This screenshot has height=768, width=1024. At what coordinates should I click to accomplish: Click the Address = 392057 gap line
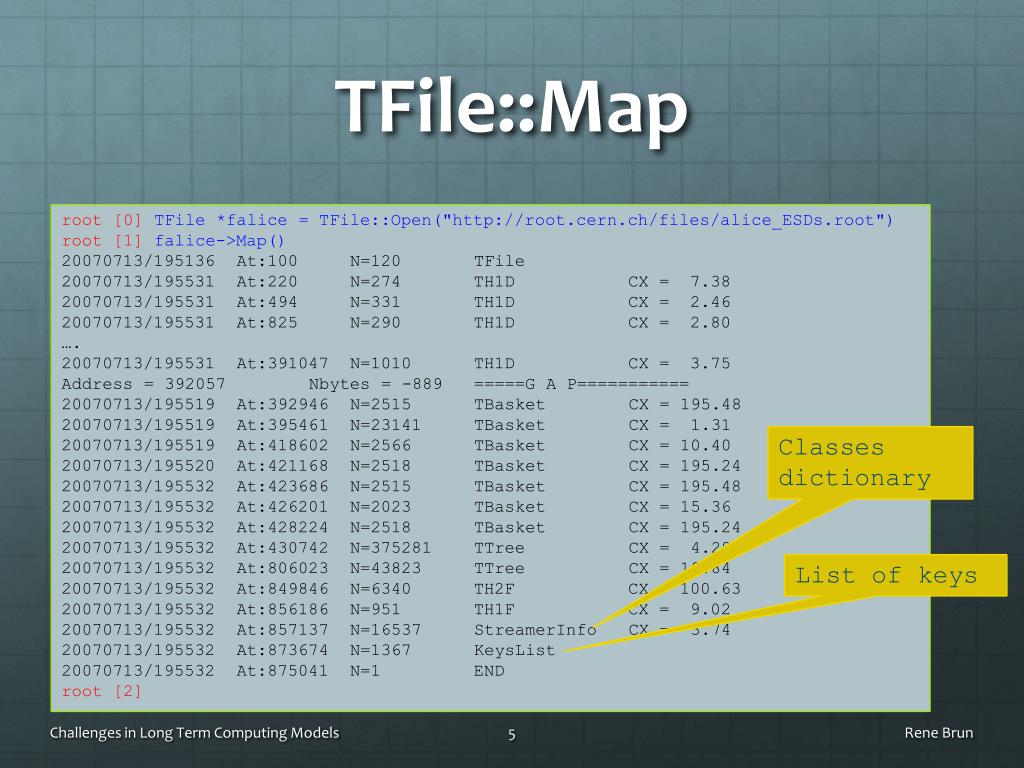click(x=376, y=384)
